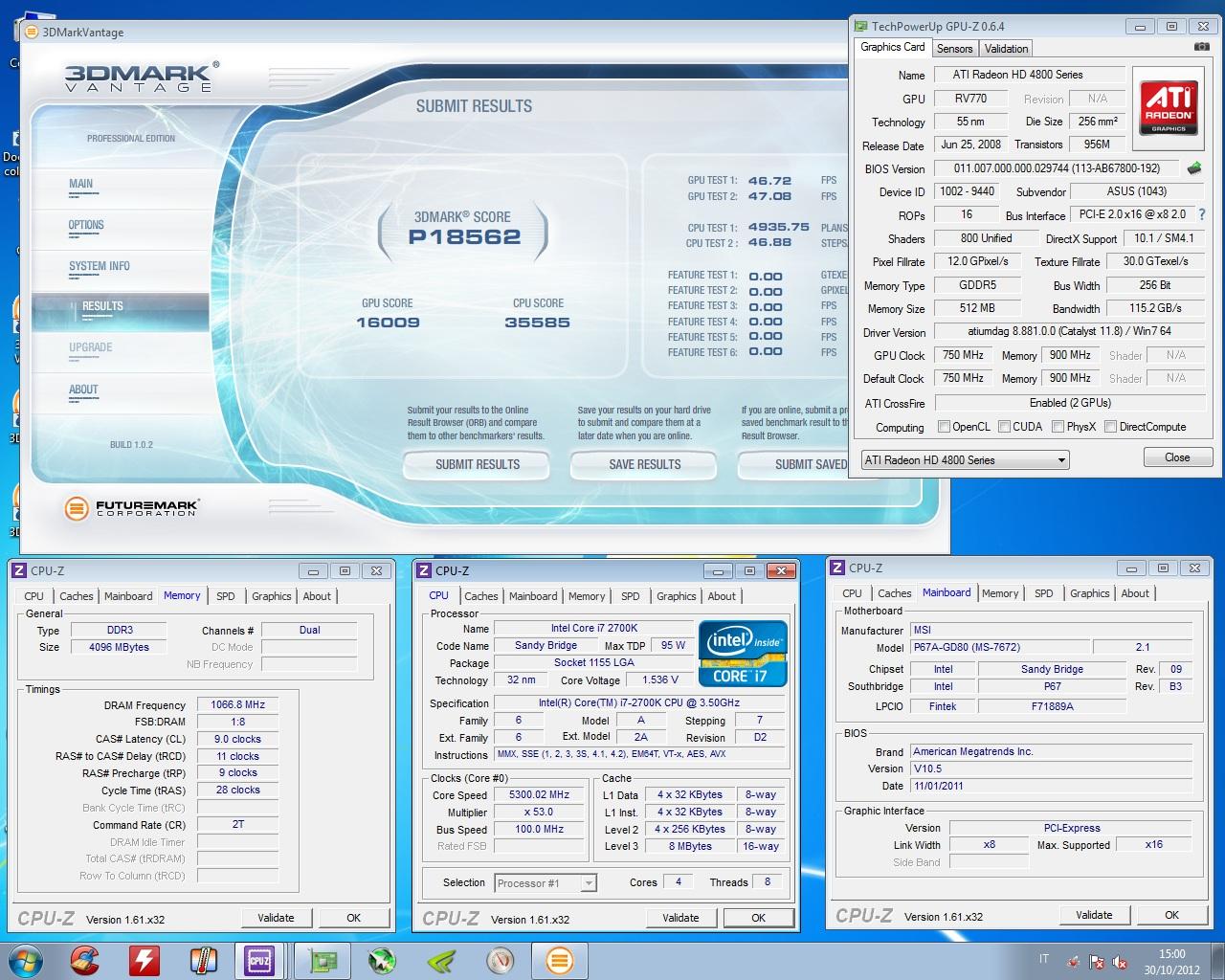Open the red CCleaner-style taskbar icon
This screenshot has width=1225, height=980.
click(84, 960)
